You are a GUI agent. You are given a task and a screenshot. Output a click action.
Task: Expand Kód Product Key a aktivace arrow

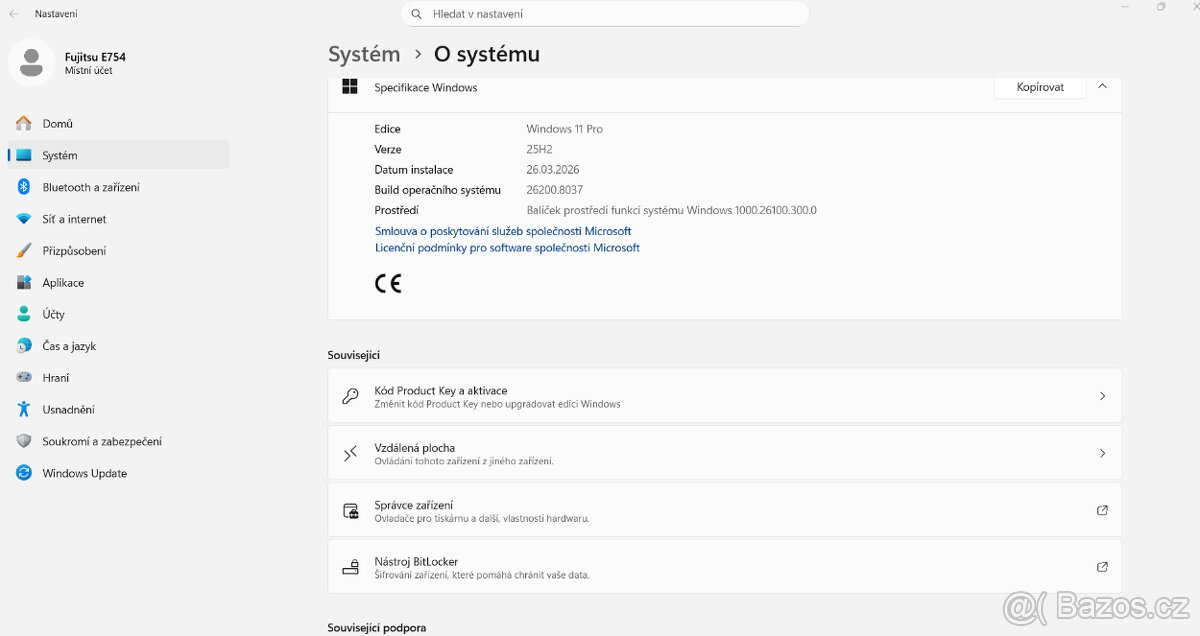(x=1102, y=396)
